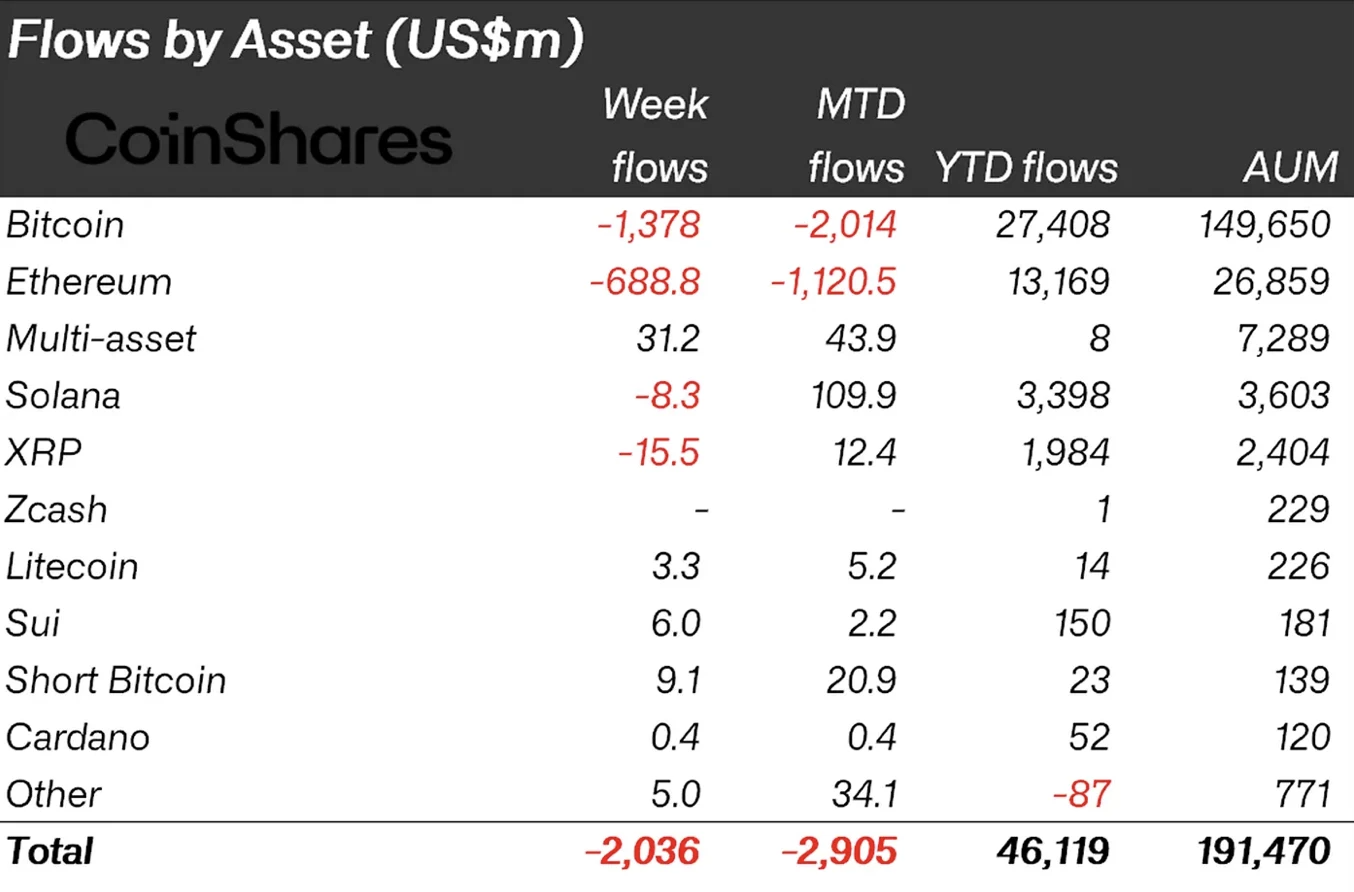The height and width of the screenshot is (892, 1354).
Task: Select the Bitcoin row label
Action: click(65, 225)
